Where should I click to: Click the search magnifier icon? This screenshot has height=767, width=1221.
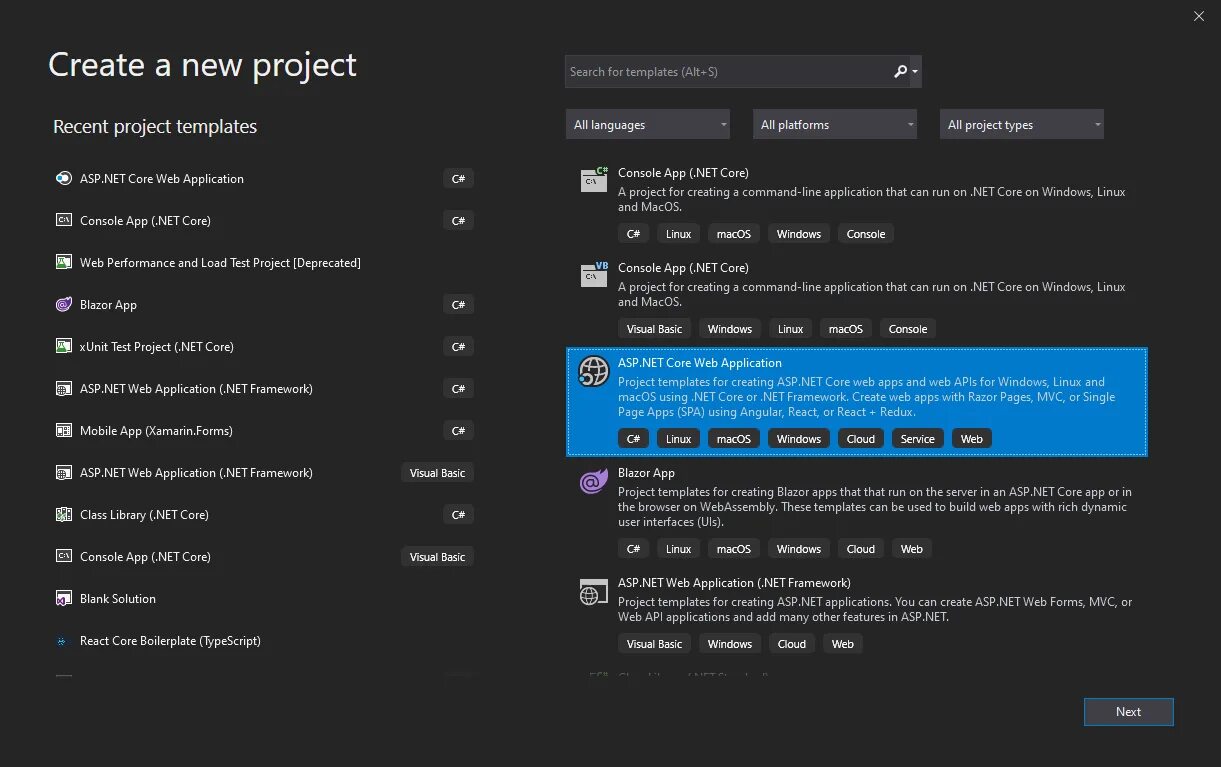[x=900, y=71]
